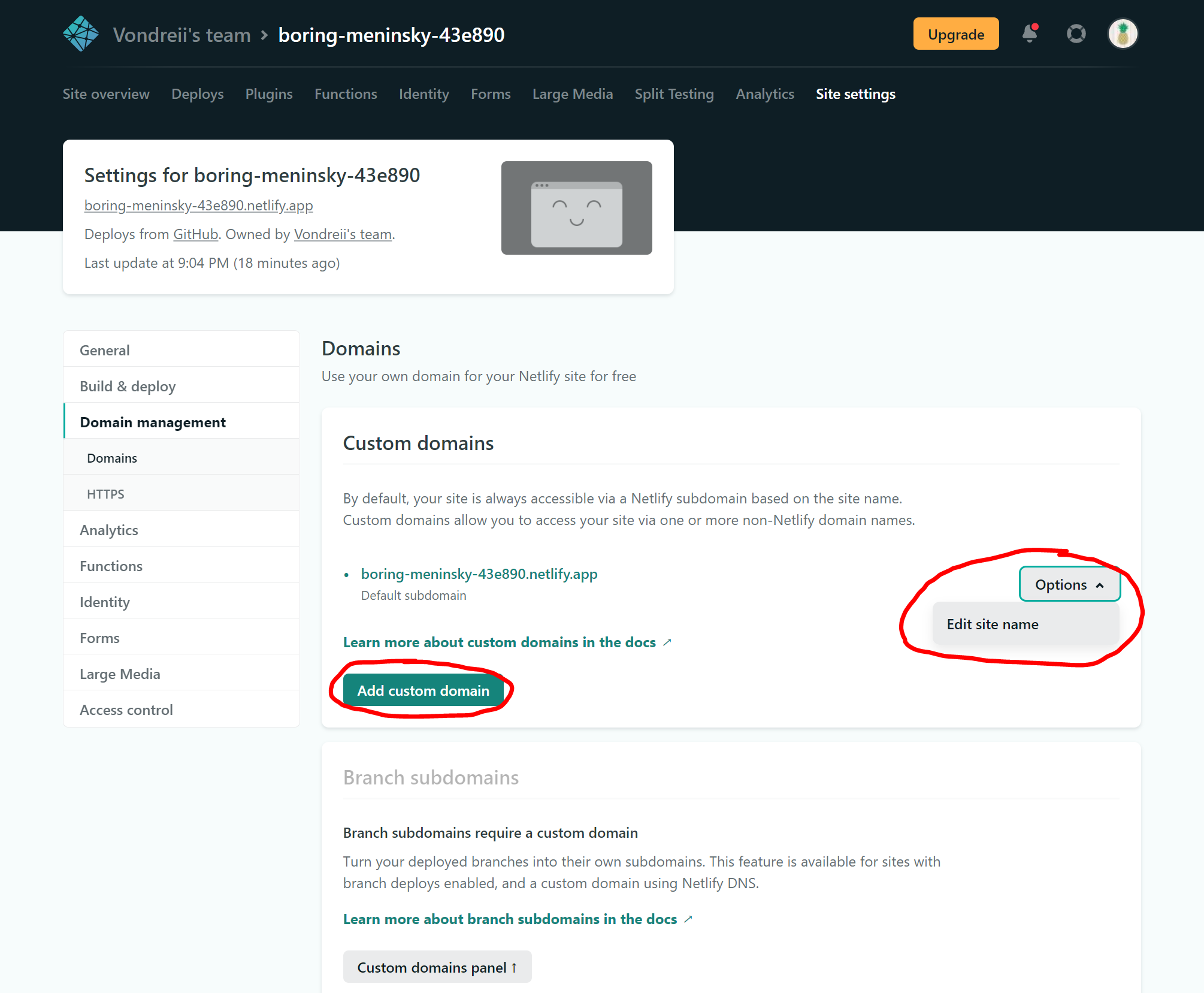Follow the GitHub link

click(x=196, y=234)
